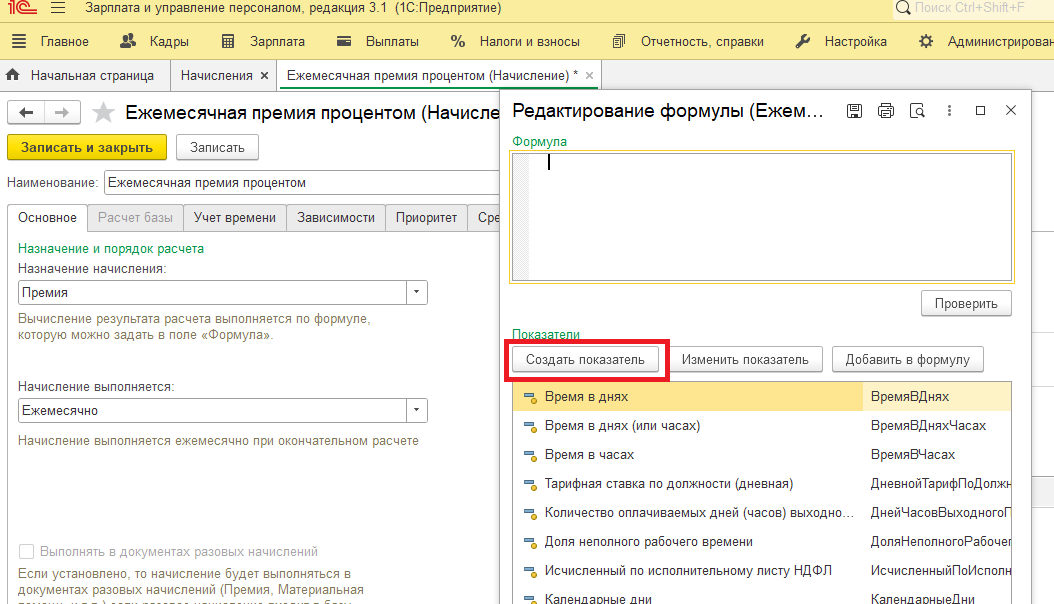The image size is (1054, 604).
Task: Select Доля неполного рабочего времени row
Action: coord(762,542)
